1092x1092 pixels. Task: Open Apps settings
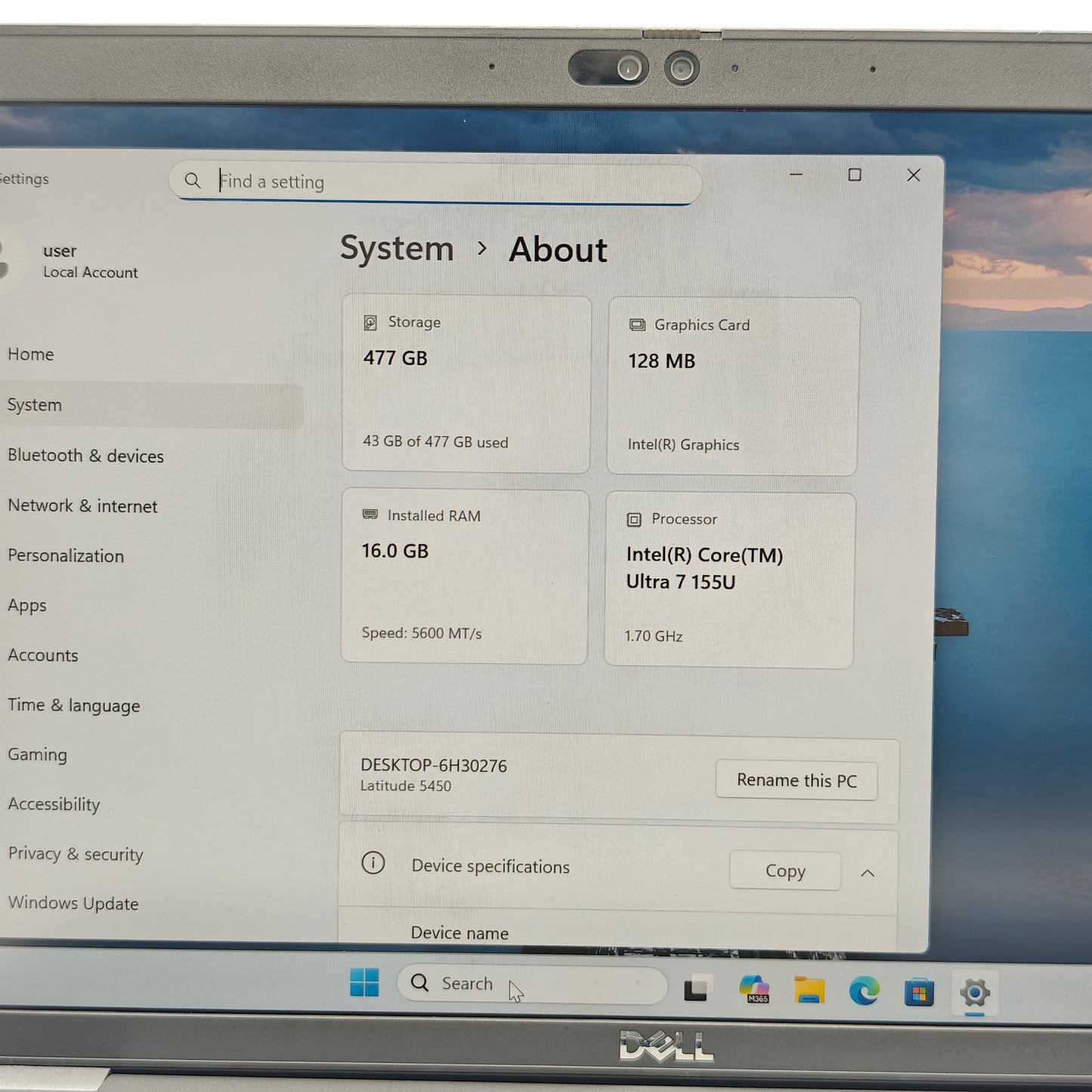[x=27, y=605]
